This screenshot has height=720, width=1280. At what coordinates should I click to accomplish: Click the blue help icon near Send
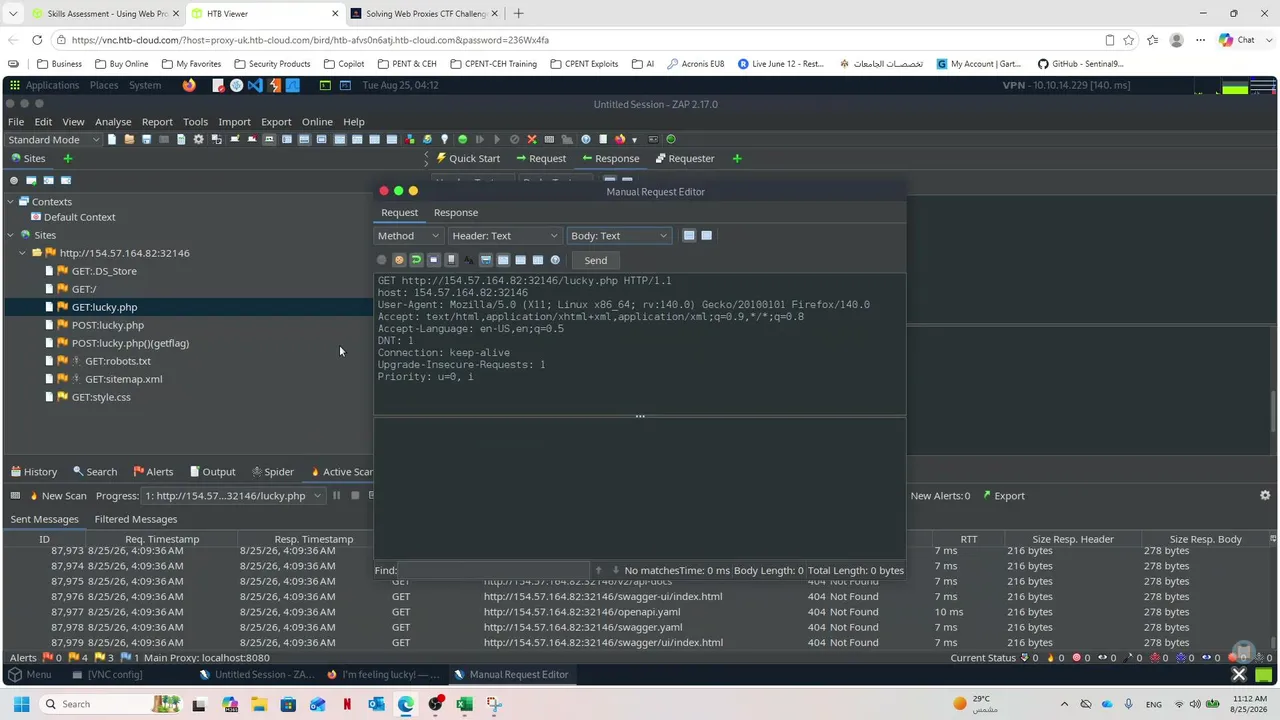pyautogui.click(x=555, y=260)
